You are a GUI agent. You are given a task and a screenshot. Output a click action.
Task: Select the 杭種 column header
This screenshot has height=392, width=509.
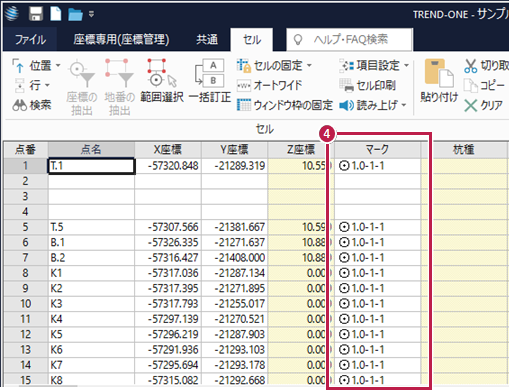[x=464, y=149]
